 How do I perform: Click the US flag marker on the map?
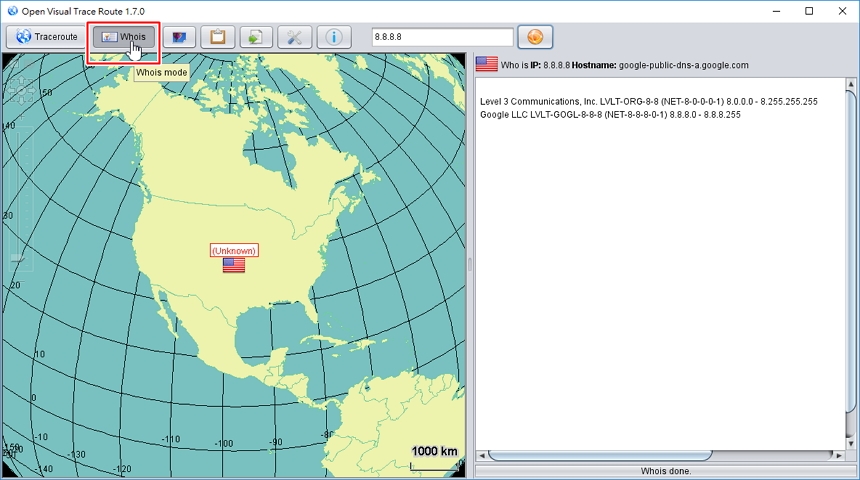tap(234, 266)
